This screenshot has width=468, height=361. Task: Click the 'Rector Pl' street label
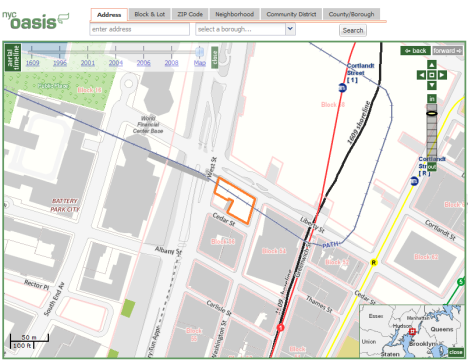coord(37,284)
